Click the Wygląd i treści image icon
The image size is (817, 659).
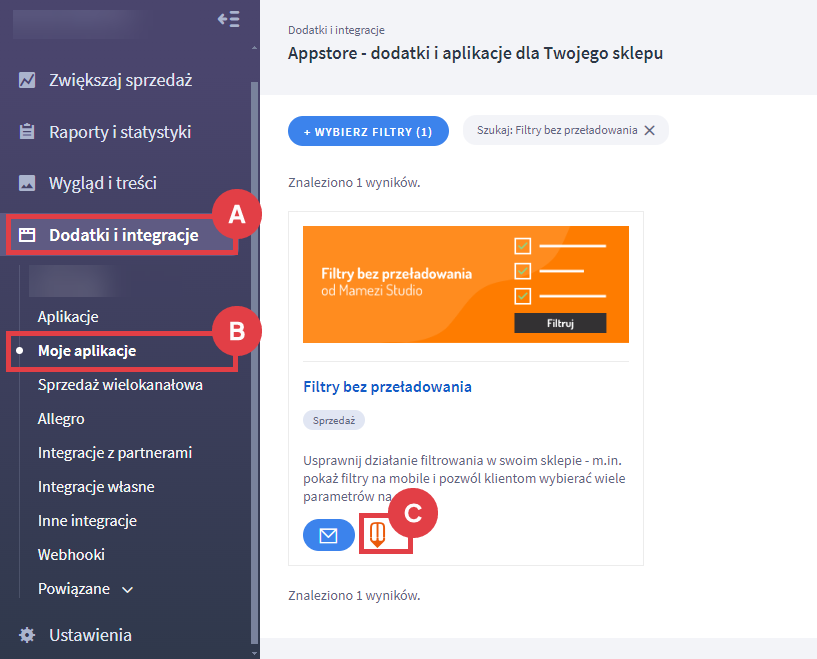(x=27, y=184)
